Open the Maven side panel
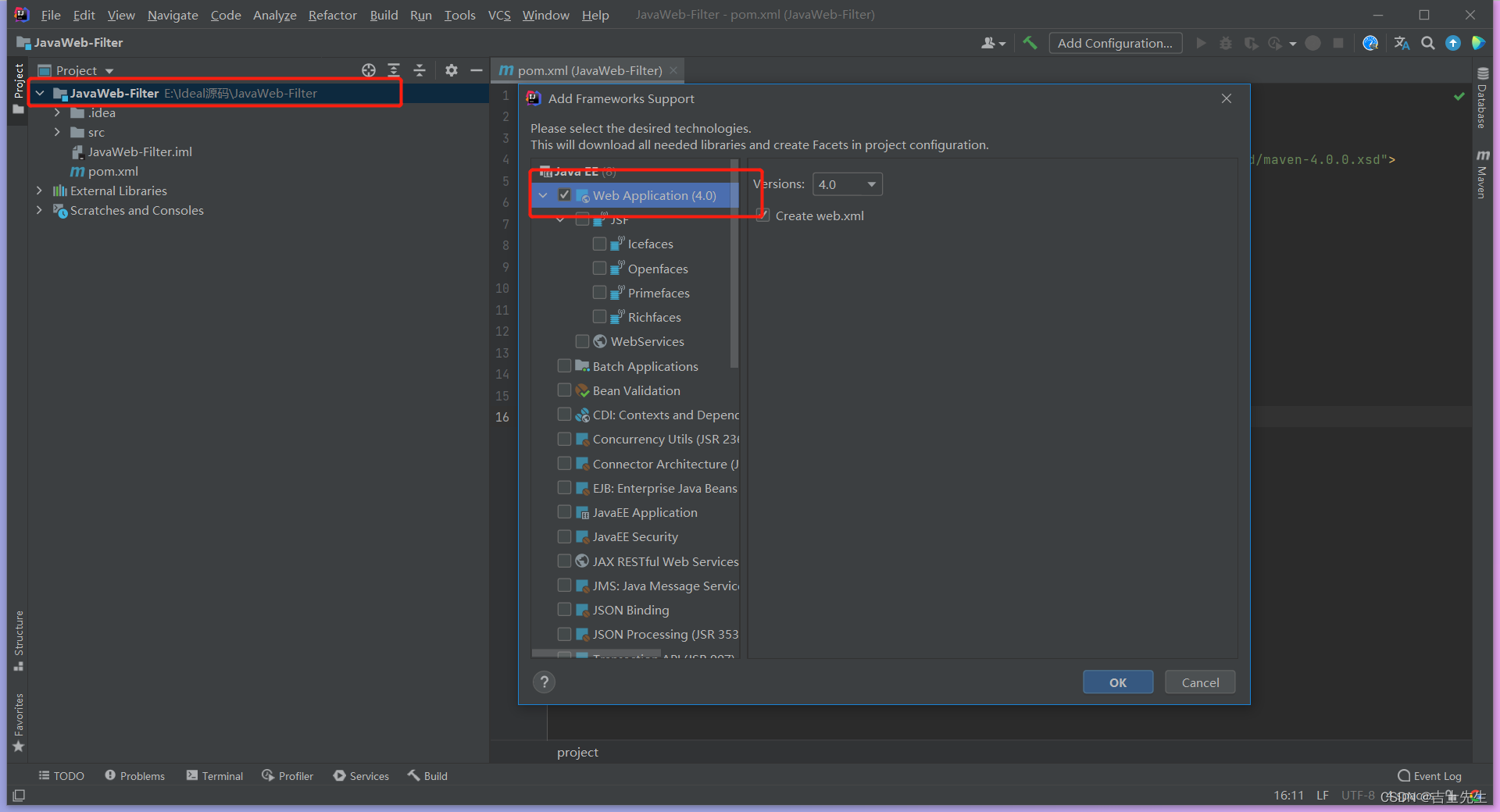The width and height of the screenshot is (1500, 812). (x=1482, y=174)
